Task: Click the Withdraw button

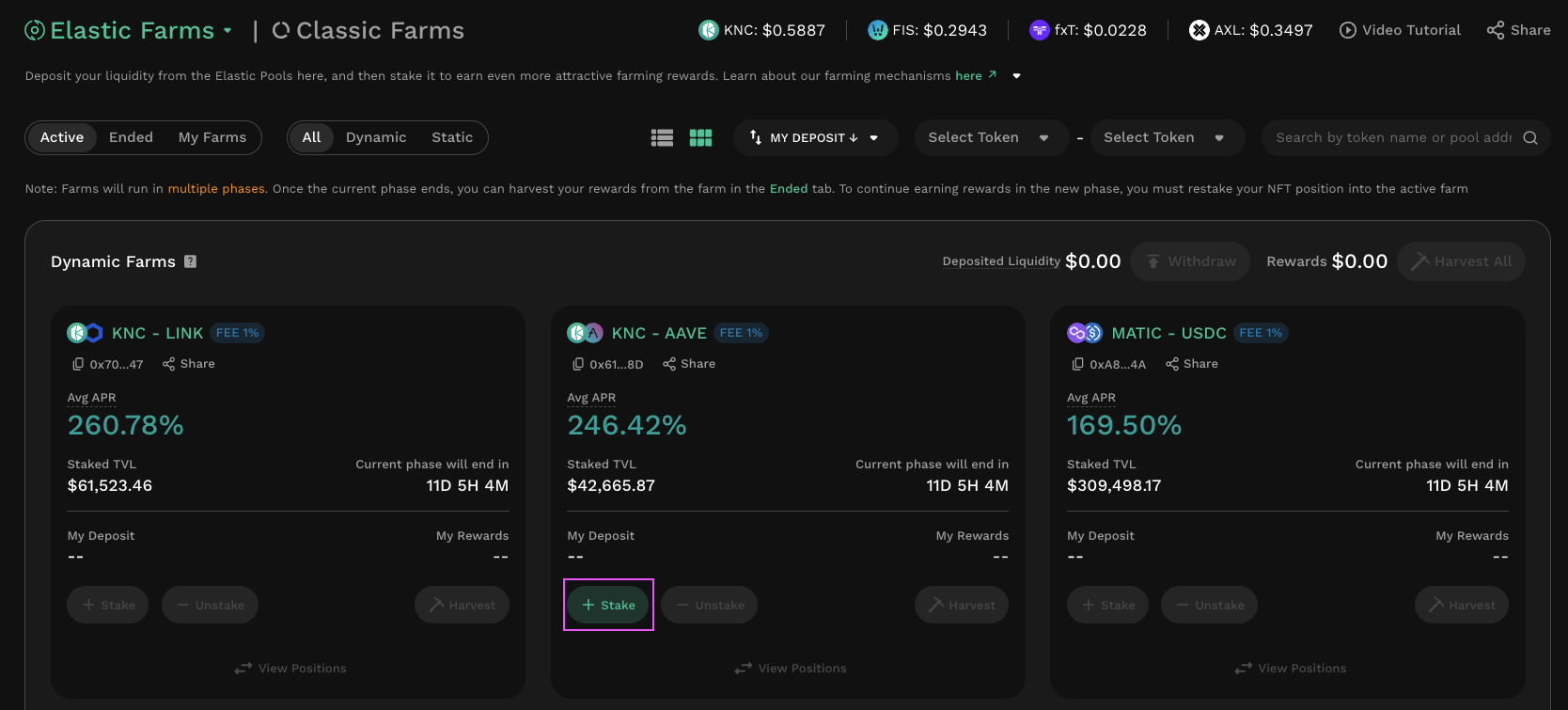Action: tap(1190, 261)
